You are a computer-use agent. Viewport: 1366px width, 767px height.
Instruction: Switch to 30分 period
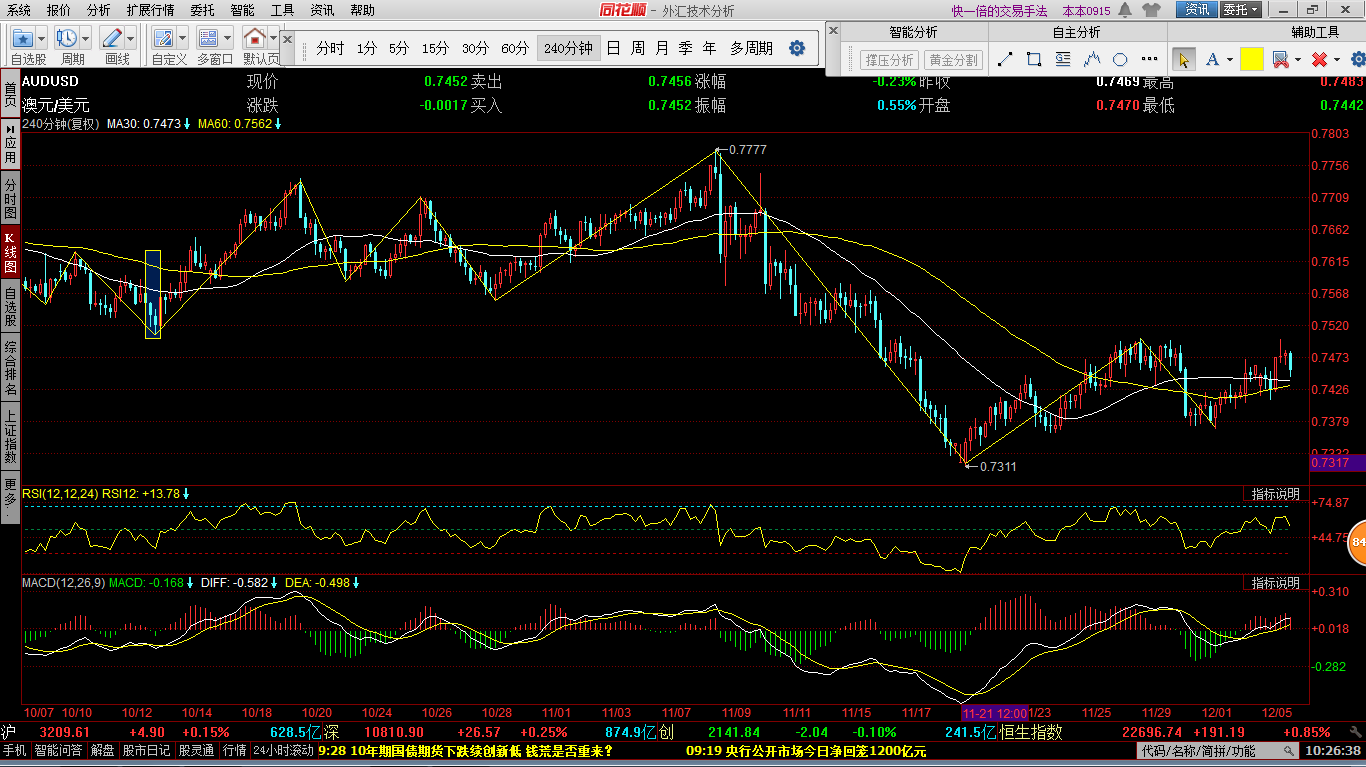tap(475, 48)
